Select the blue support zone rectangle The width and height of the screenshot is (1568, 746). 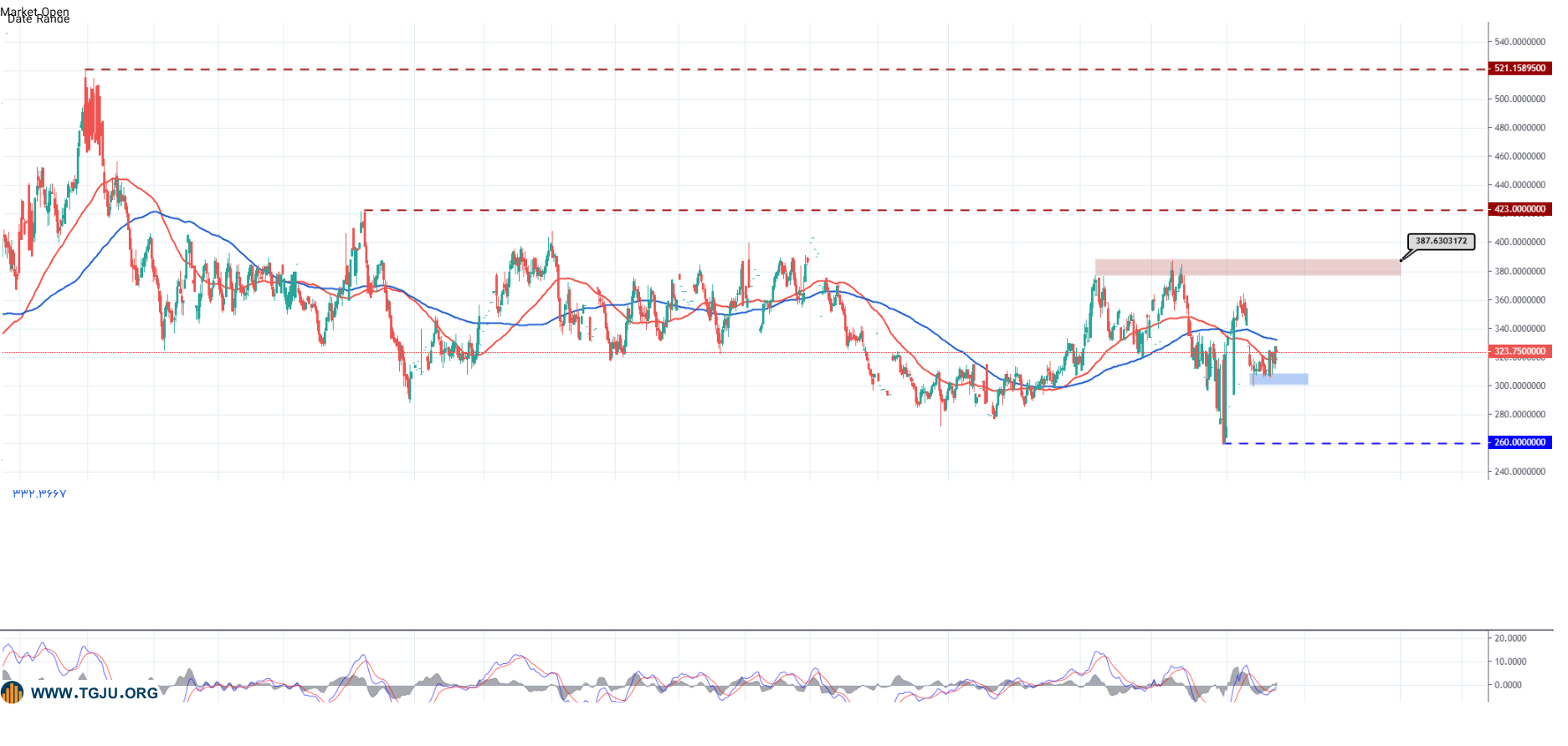pos(1279,380)
